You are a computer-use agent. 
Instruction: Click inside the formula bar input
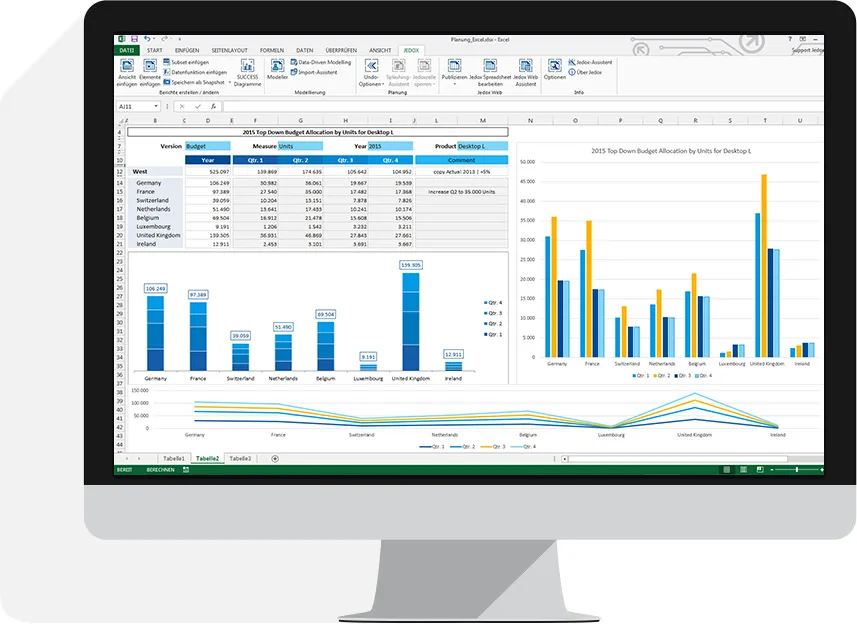pos(522,107)
